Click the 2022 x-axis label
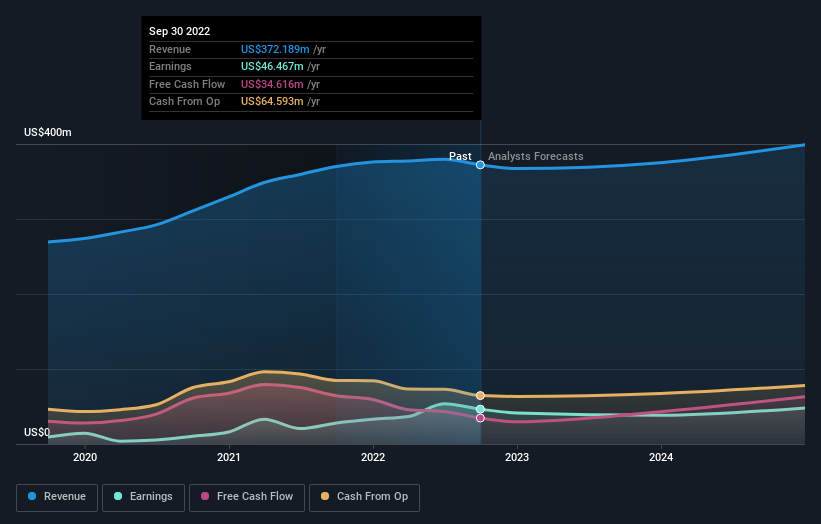This screenshot has width=821, height=524. 373,457
